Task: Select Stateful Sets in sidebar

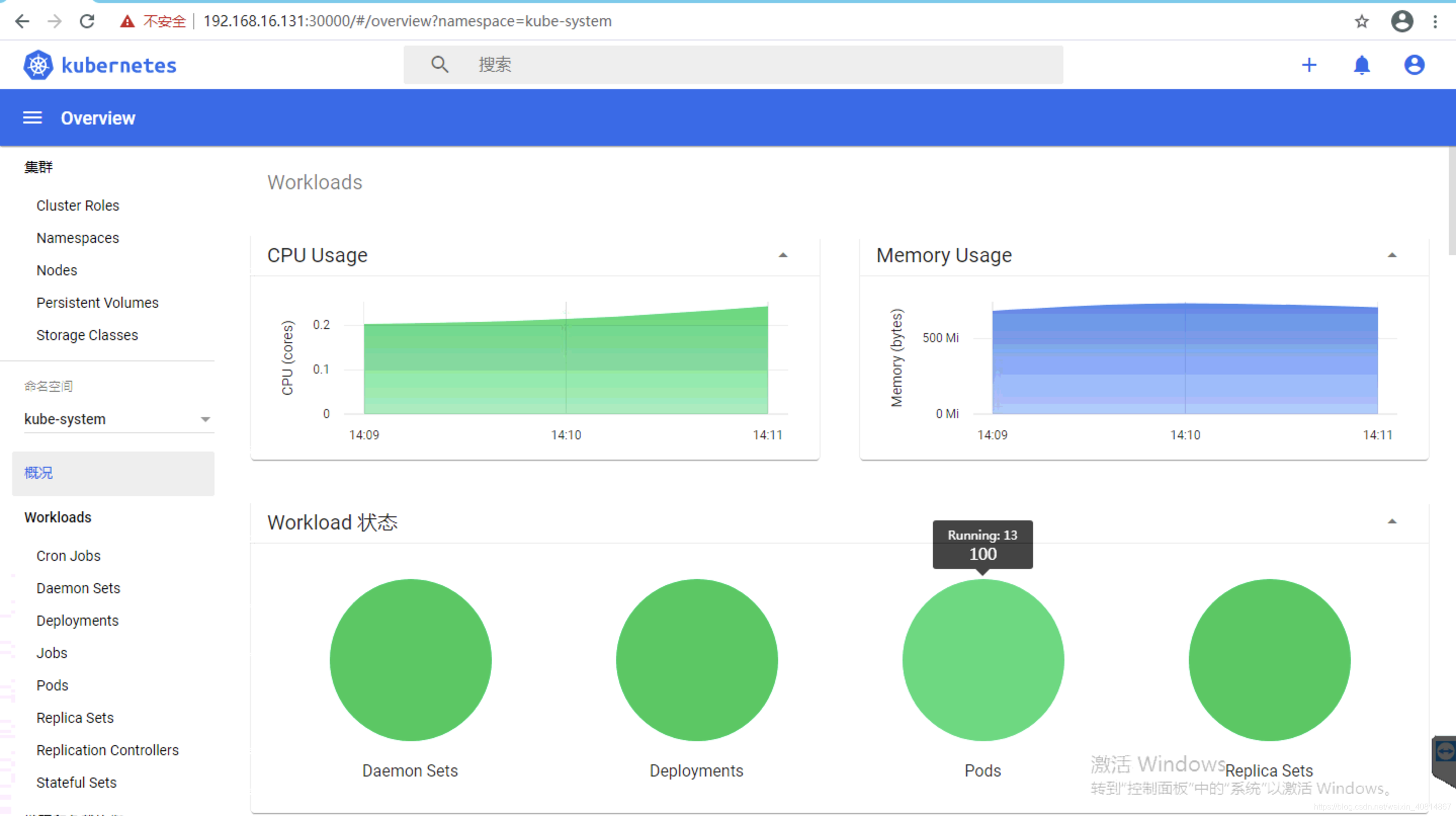Action: point(76,782)
